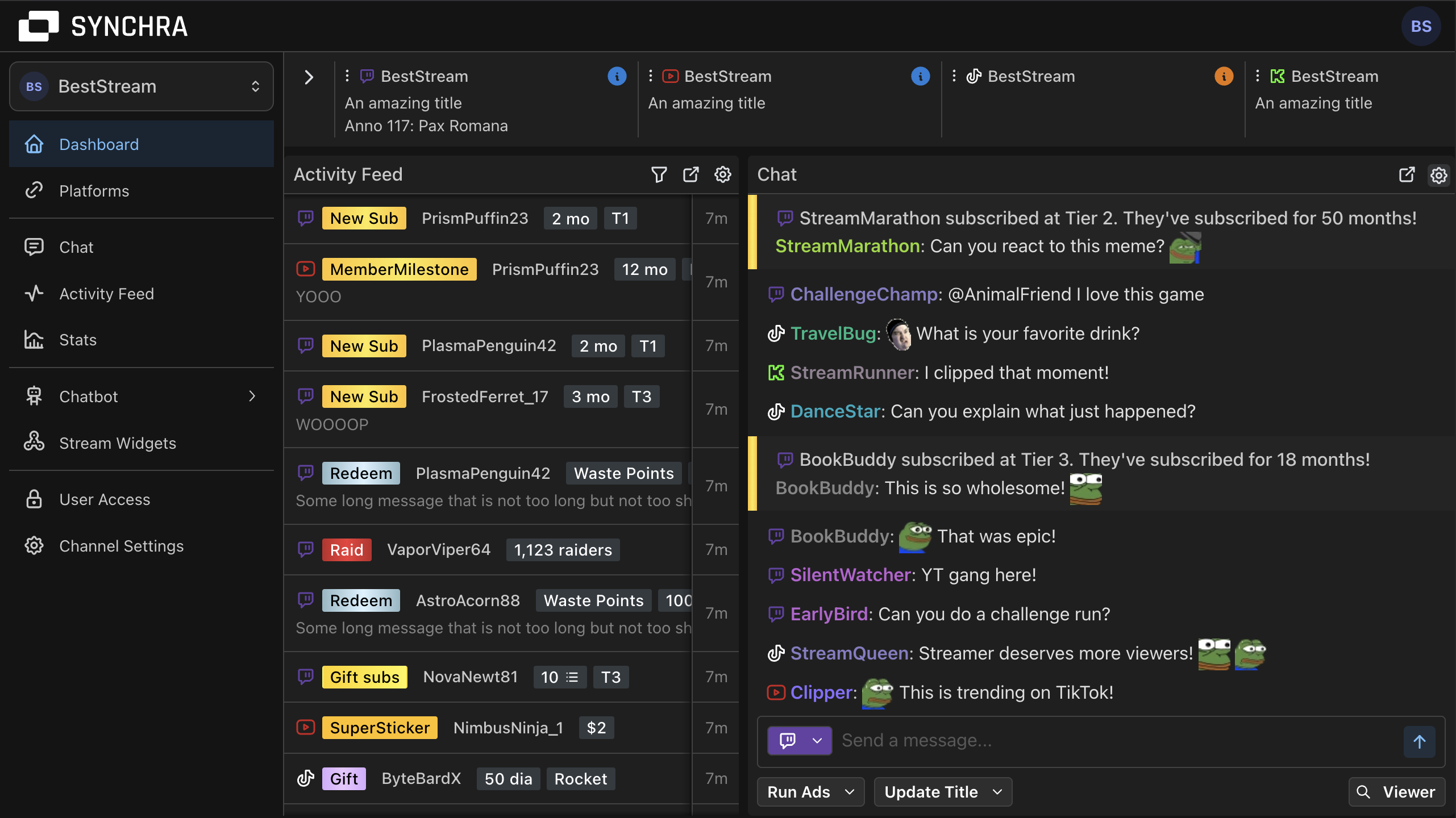The height and width of the screenshot is (818, 1456).
Task: Open the Twitch BestStream card options menu
Action: point(347,76)
